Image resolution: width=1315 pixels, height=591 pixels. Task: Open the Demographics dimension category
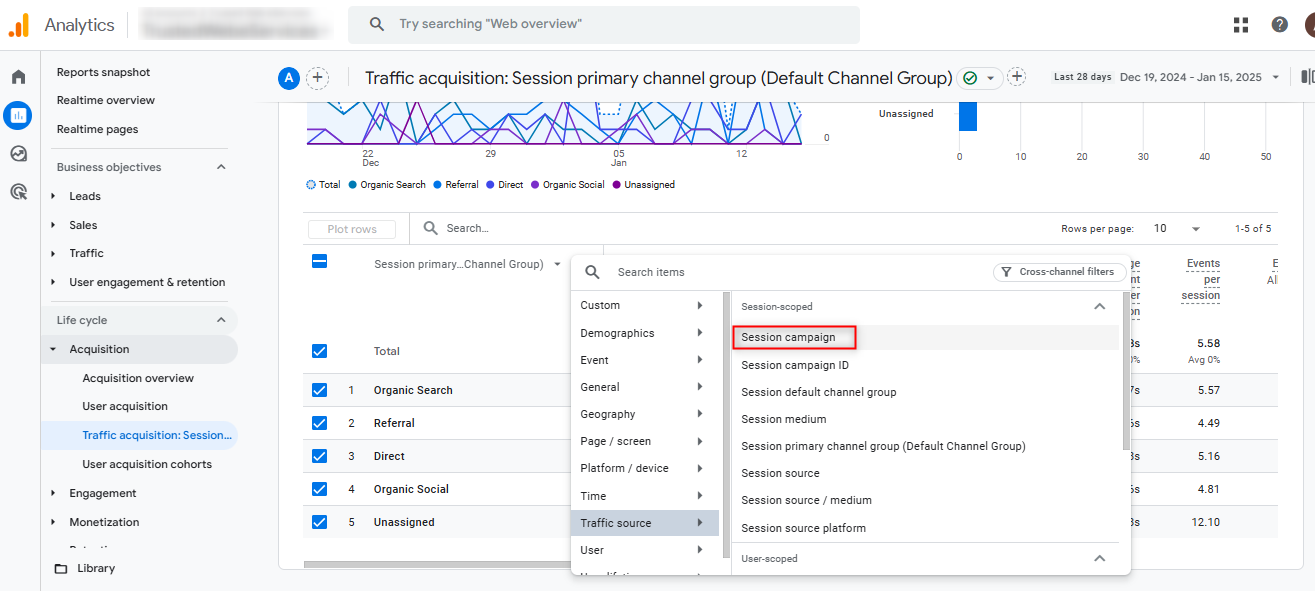point(645,333)
